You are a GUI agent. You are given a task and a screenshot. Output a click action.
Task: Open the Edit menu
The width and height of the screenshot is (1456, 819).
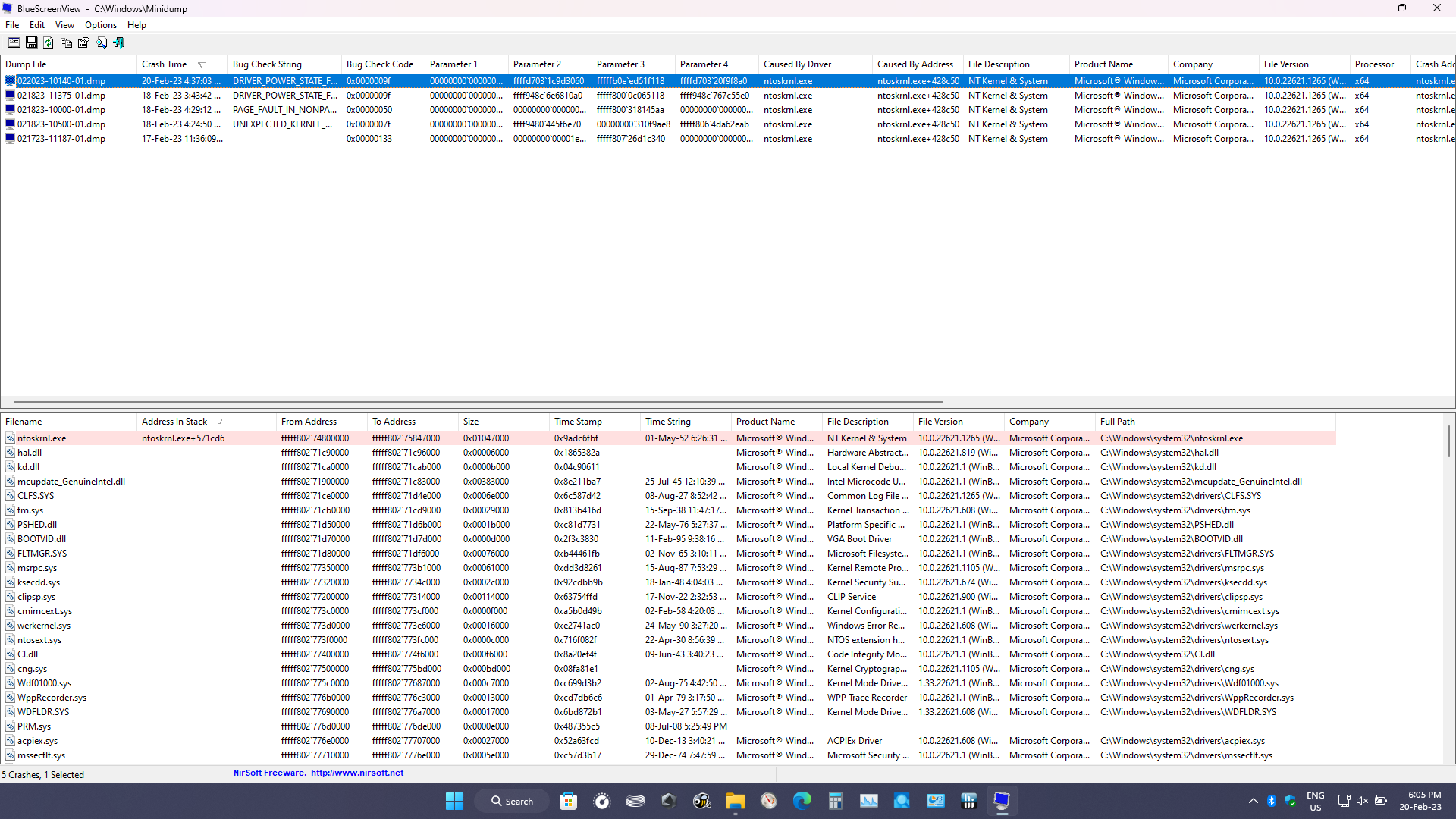36,25
